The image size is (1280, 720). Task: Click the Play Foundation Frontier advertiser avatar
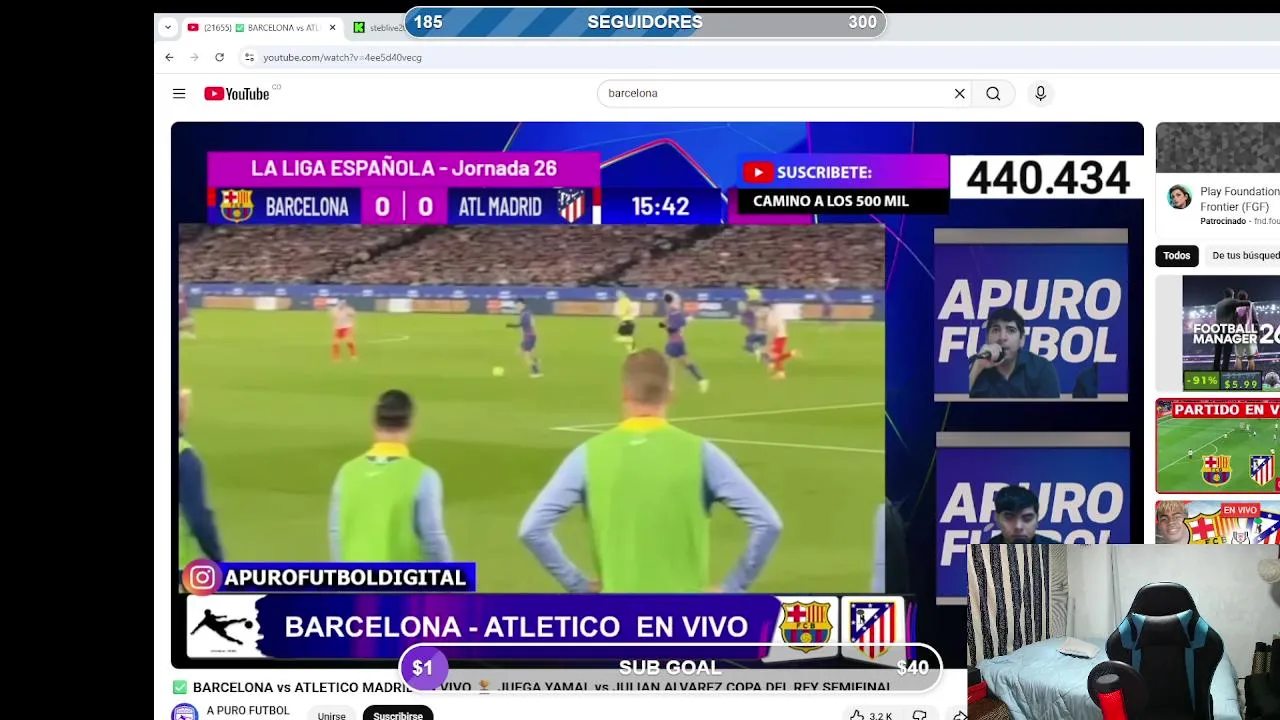[x=1179, y=196]
